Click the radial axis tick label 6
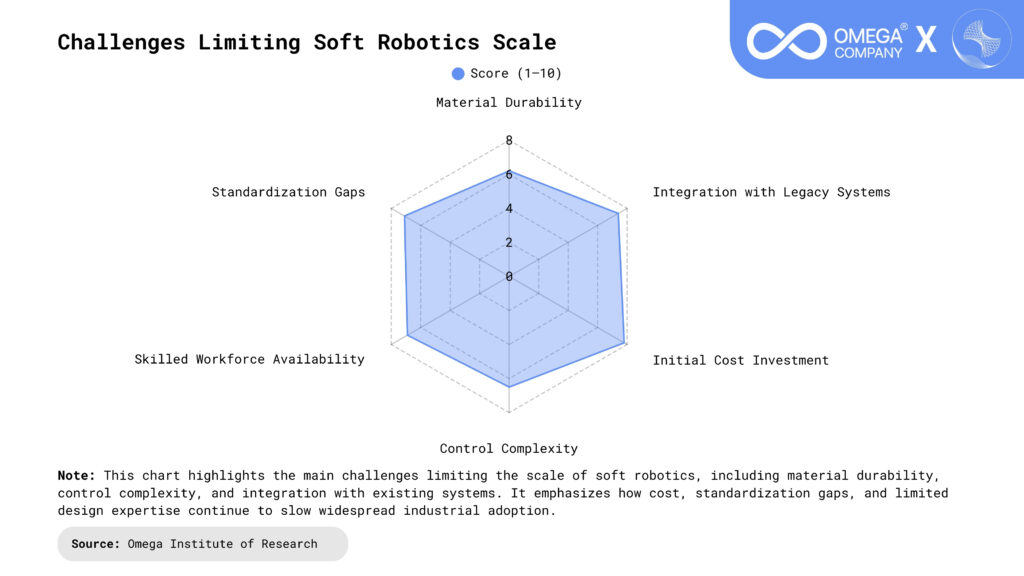 [509, 175]
